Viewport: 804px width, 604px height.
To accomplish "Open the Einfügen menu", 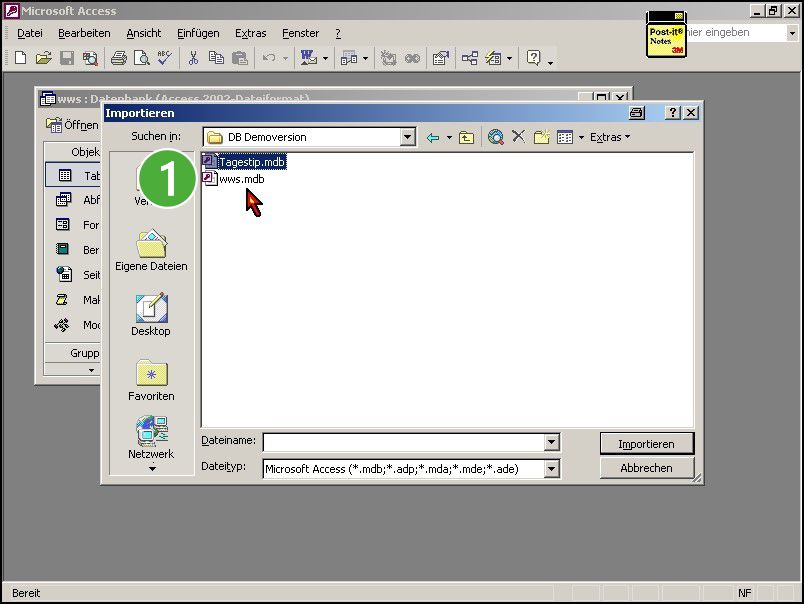I will pos(198,33).
